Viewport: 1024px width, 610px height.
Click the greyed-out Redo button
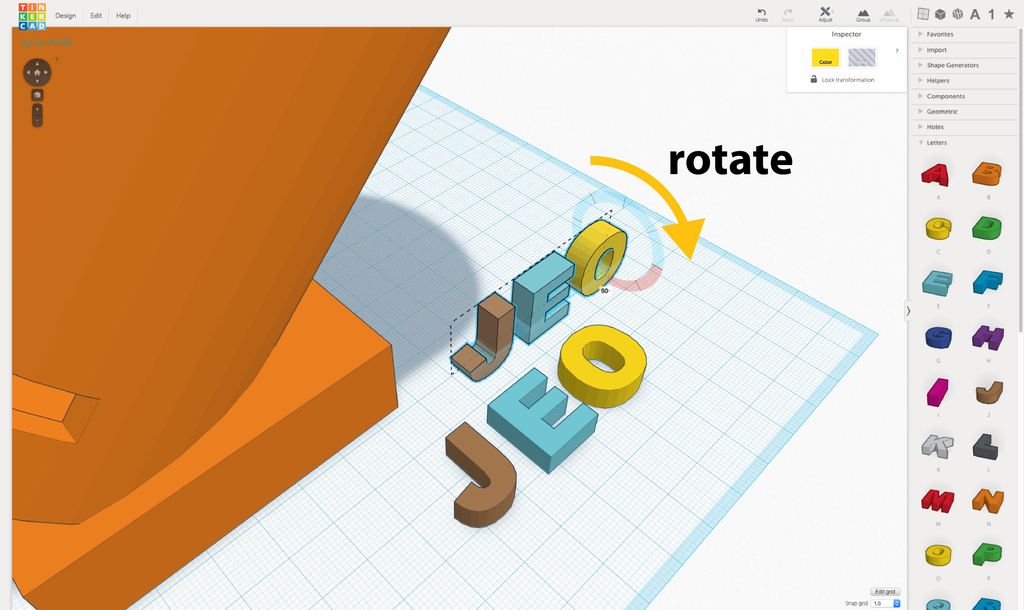pyautogui.click(x=788, y=15)
